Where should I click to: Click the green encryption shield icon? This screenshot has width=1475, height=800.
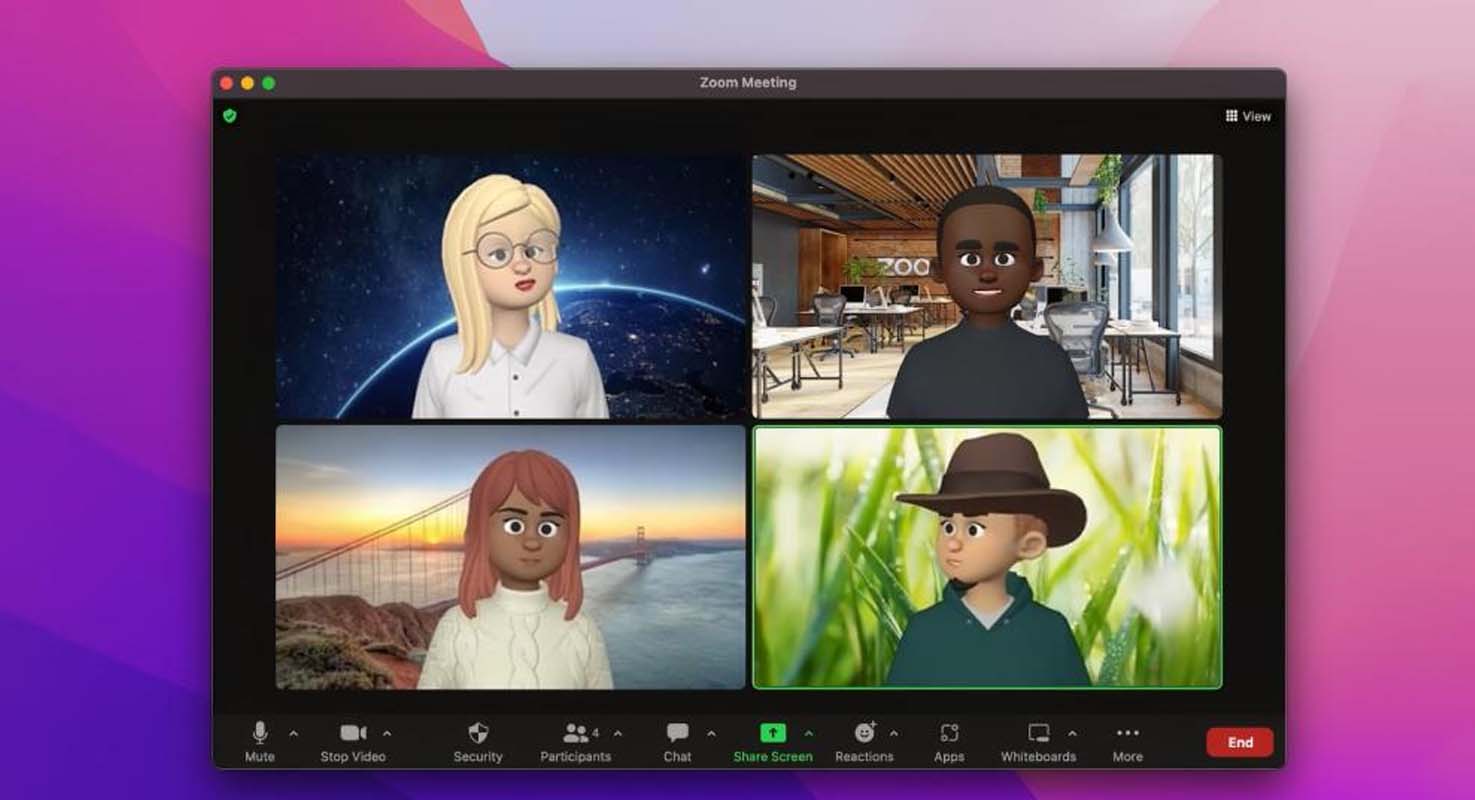pyautogui.click(x=230, y=116)
